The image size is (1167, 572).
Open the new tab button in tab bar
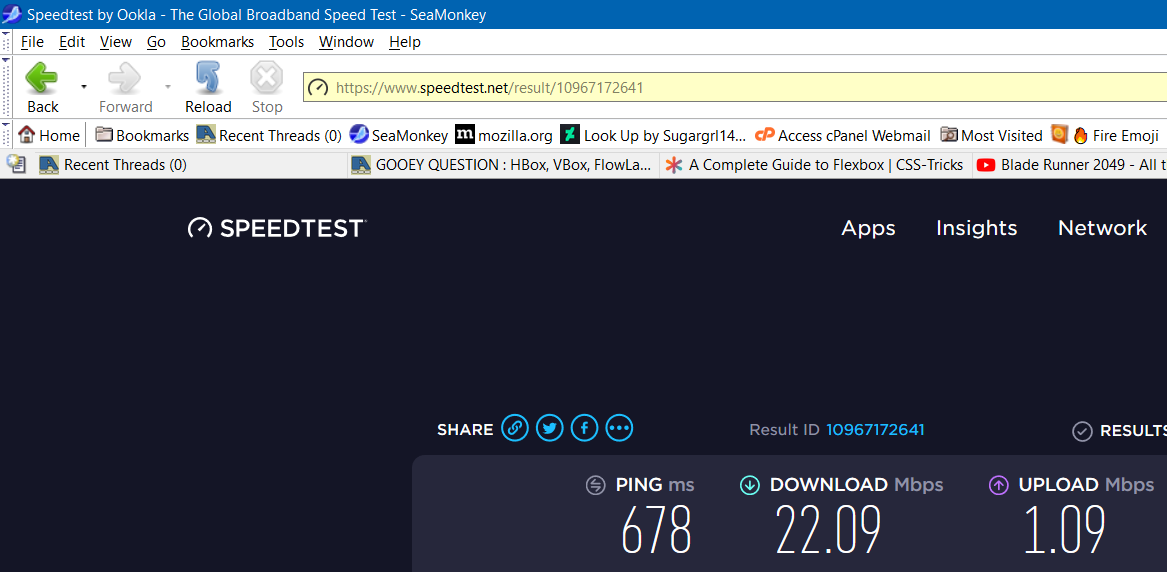16,164
